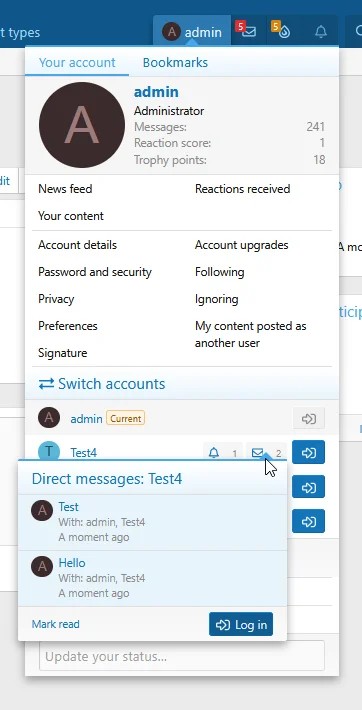The height and width of the screenshot is (710, 362).
Task: Click the Reaction score value 1
Action: (x=322, y=144)
